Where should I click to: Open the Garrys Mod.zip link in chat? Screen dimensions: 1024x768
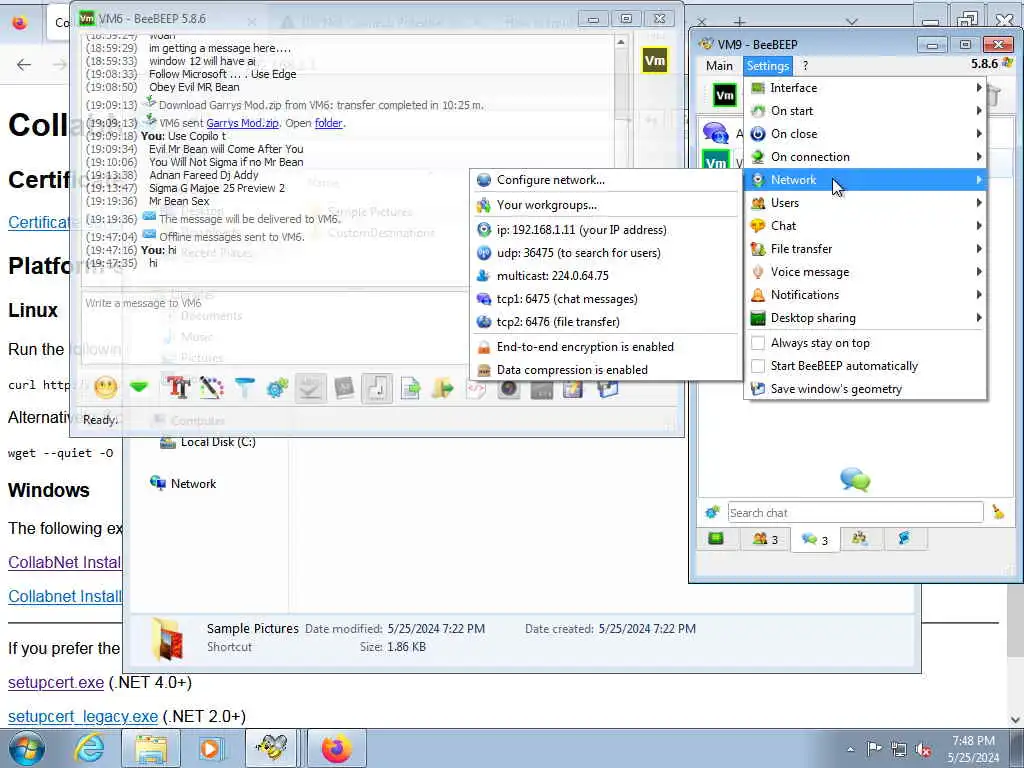[x=242, y=123]
